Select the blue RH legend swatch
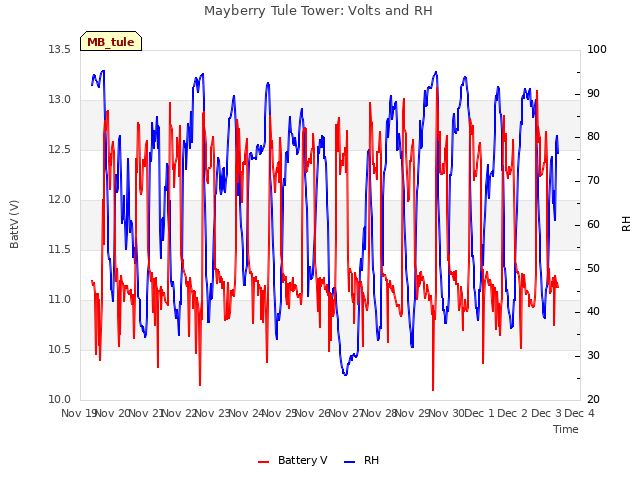The width and height of the screenshot is (640, 480). pyautogui.click(x=350, y=462)
